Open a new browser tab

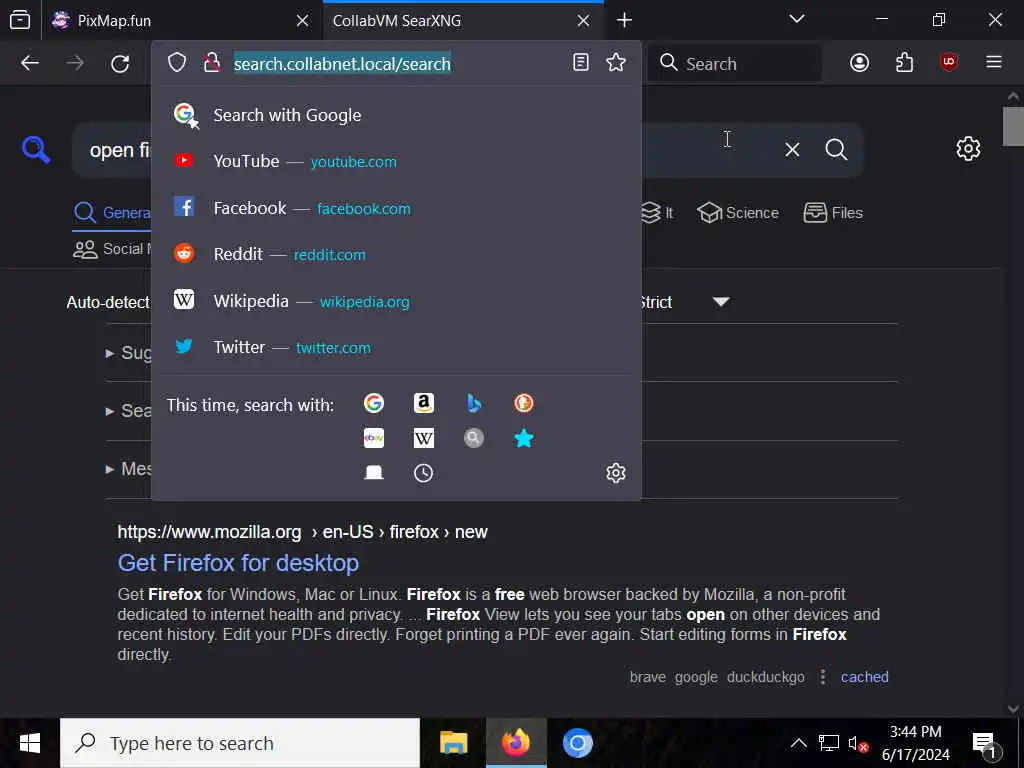coord(624,20)
